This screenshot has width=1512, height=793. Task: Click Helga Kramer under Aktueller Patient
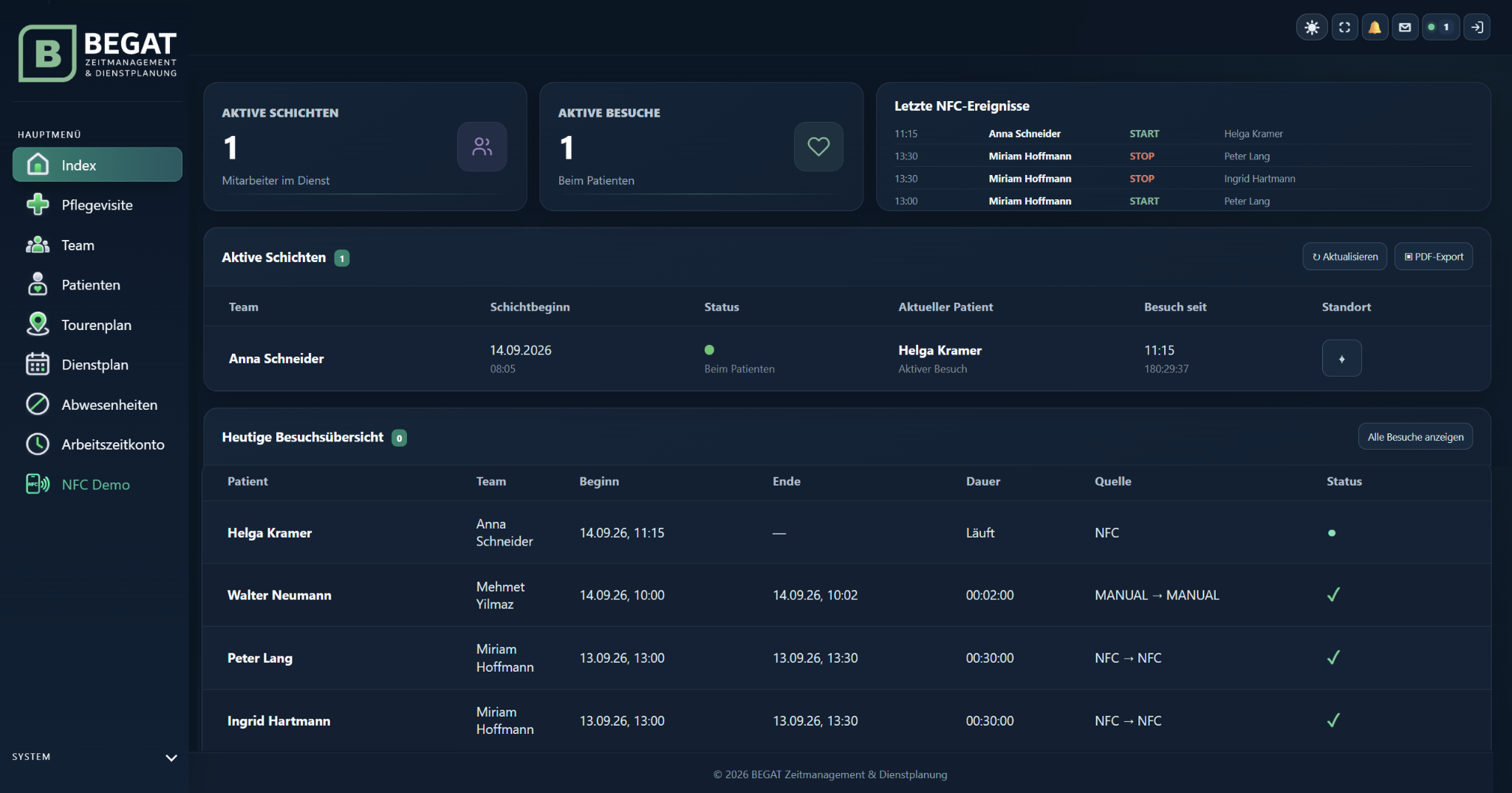coord(940,350)
